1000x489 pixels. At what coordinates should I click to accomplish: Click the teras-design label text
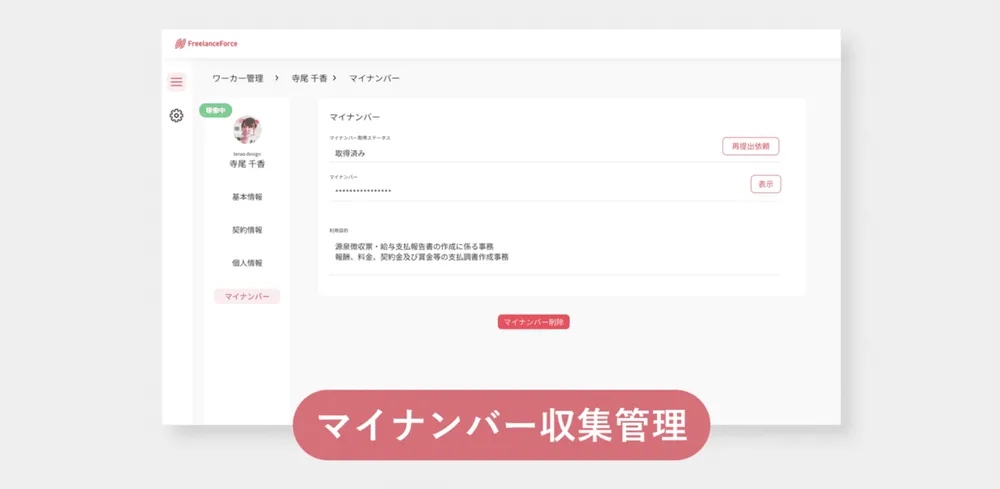click(x=247, y=154)
